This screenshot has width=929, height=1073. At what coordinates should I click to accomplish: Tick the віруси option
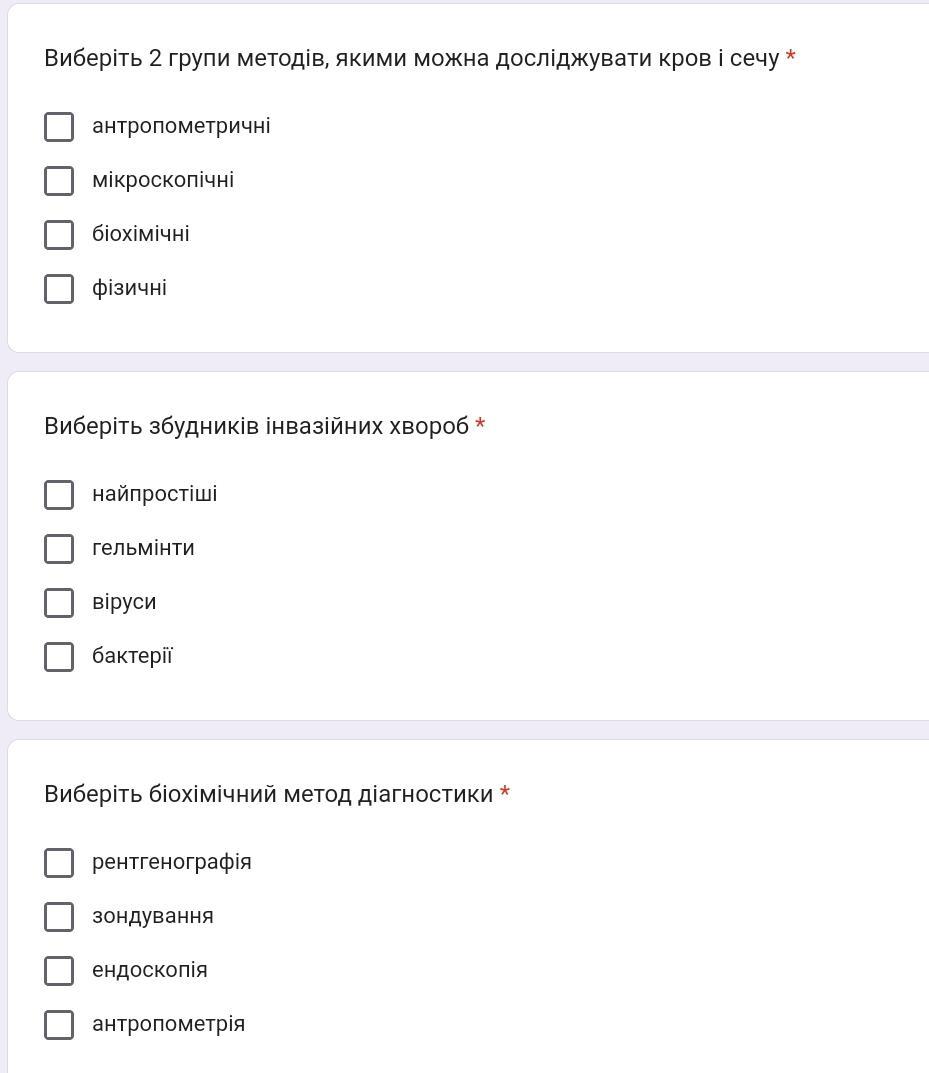59,603
